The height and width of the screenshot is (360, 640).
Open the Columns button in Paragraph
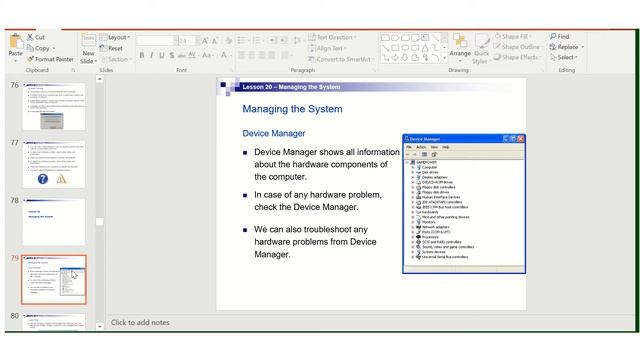tap(285, 55)
